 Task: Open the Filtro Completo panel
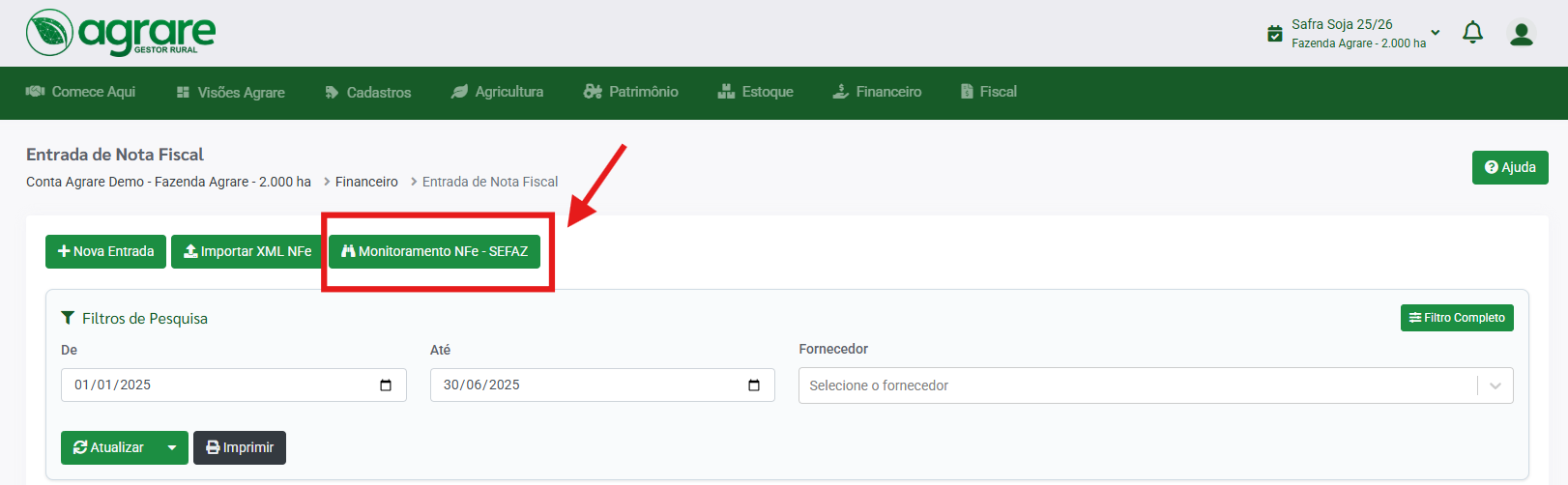click(x=1457, y=318)
